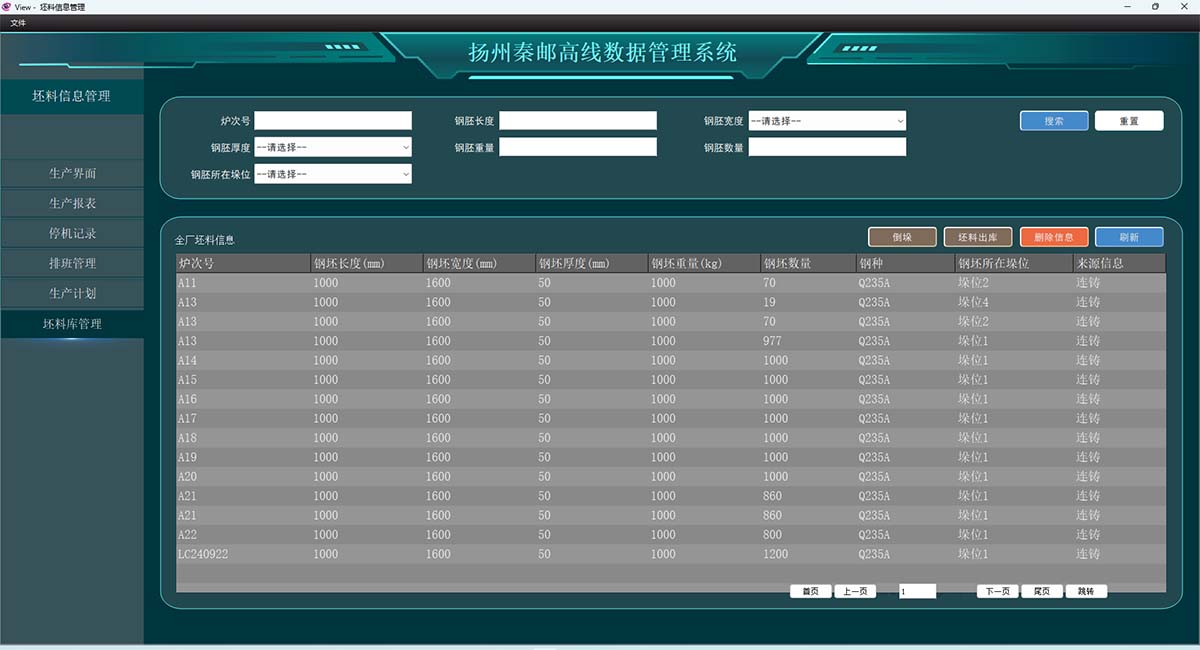The width and height of the screenshot is (1200, 650).
Task: Select 生产报表 in the sidebar
Action: [72, 203]
